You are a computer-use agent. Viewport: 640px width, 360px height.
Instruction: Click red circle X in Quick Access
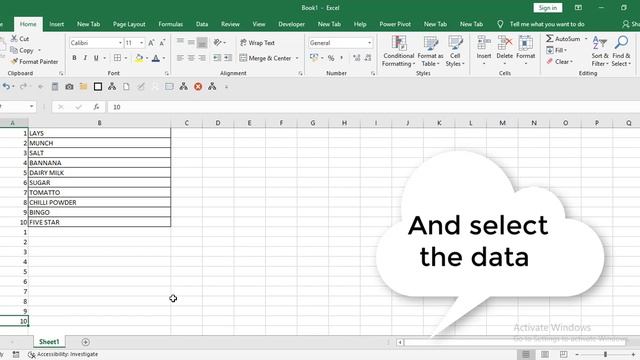click(198, 87)
